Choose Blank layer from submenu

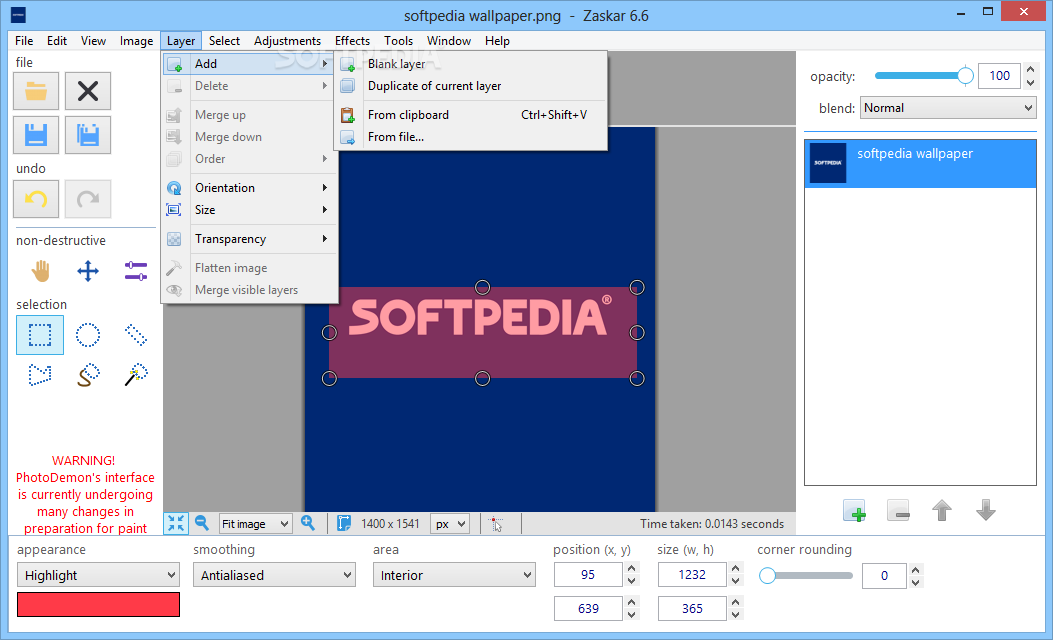(x=471, y=64)
